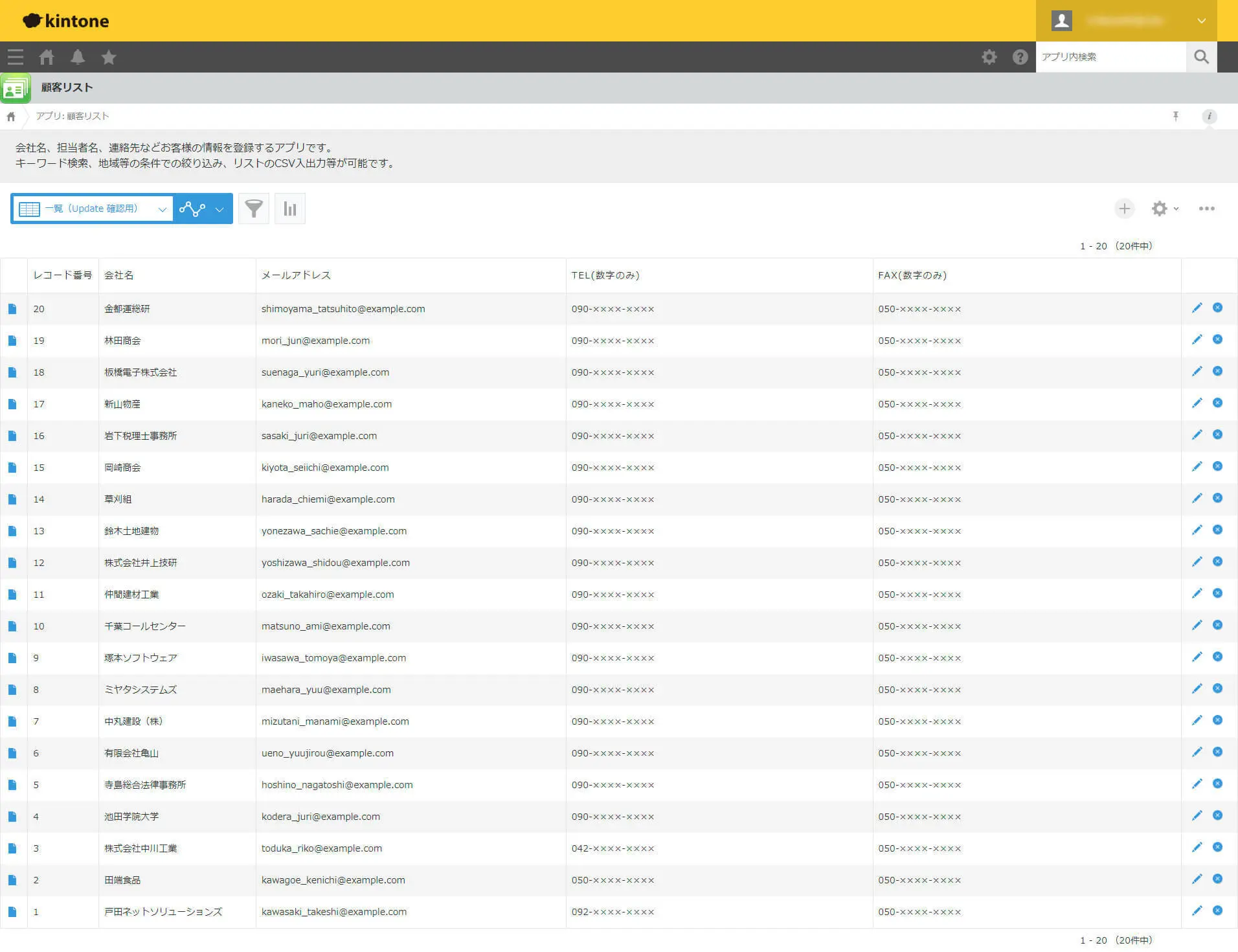The height and width of the screenshot is (952, 1238).
Task: Edit record 20 with pencil icon
Action: tap(1197, 308)
